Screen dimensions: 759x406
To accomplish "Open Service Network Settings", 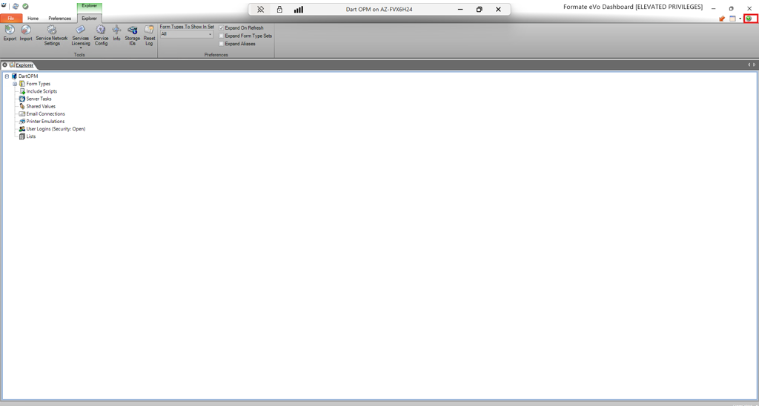I will pos(52,35).
